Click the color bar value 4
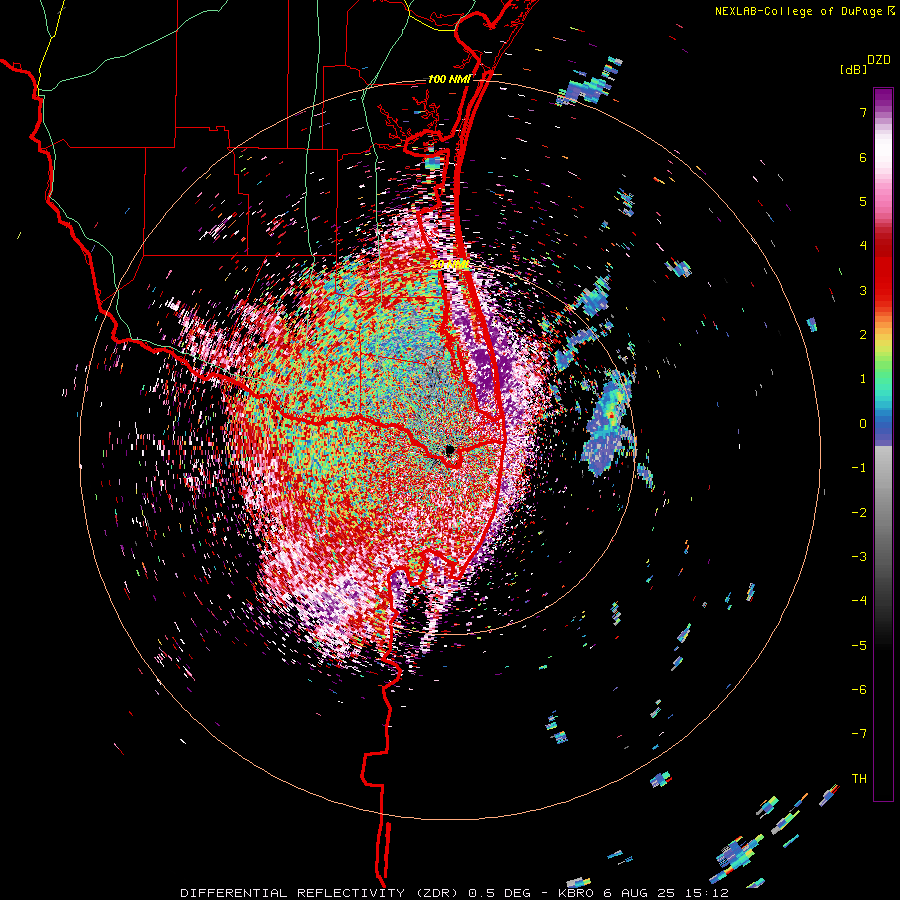 (863, 246)
